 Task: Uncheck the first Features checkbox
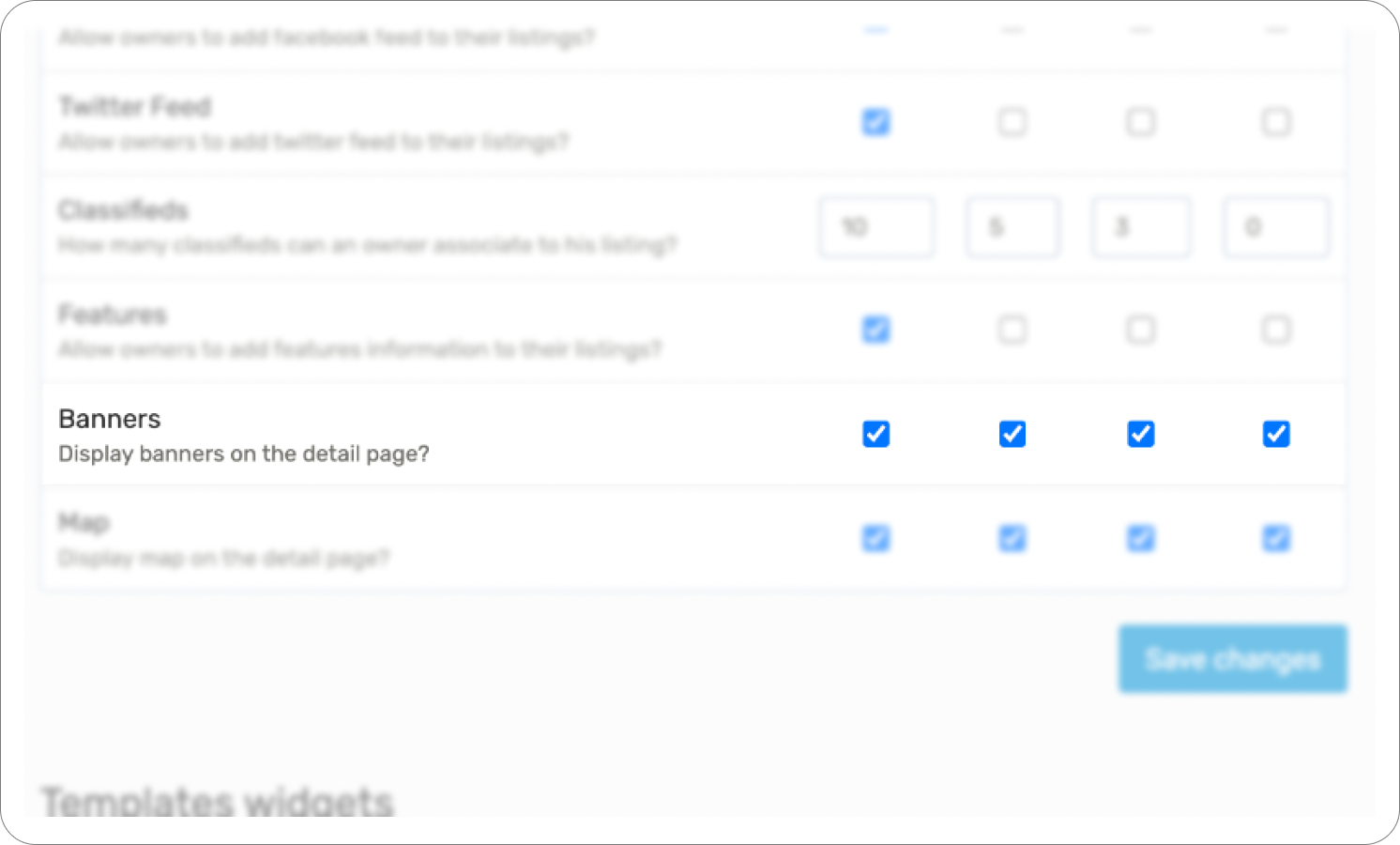click(x=875, y=330)
